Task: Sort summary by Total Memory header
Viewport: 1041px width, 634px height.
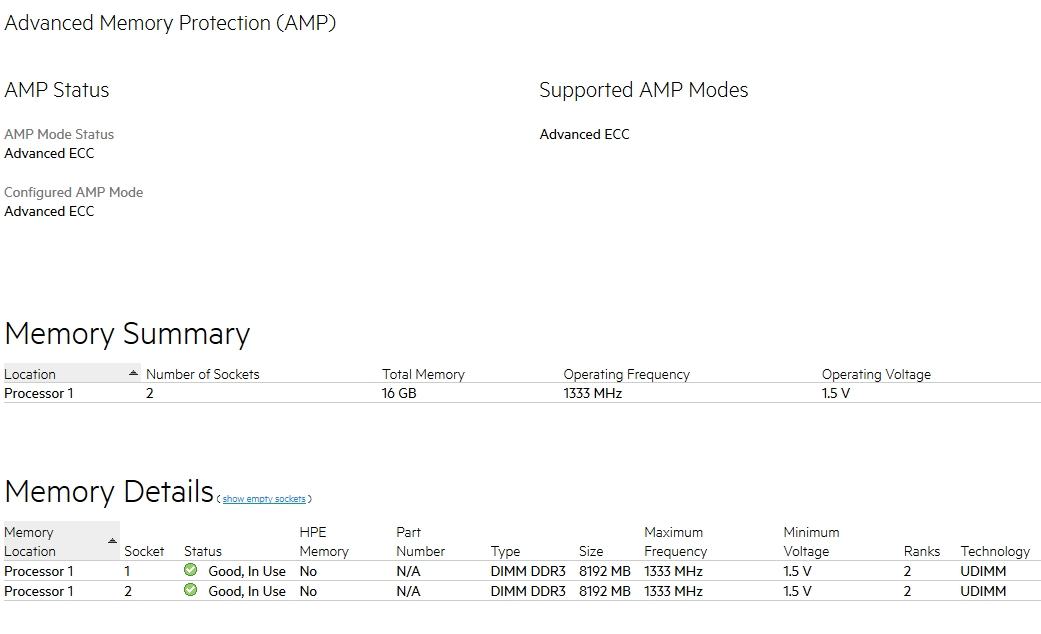Action: click(x=423, y=374)
